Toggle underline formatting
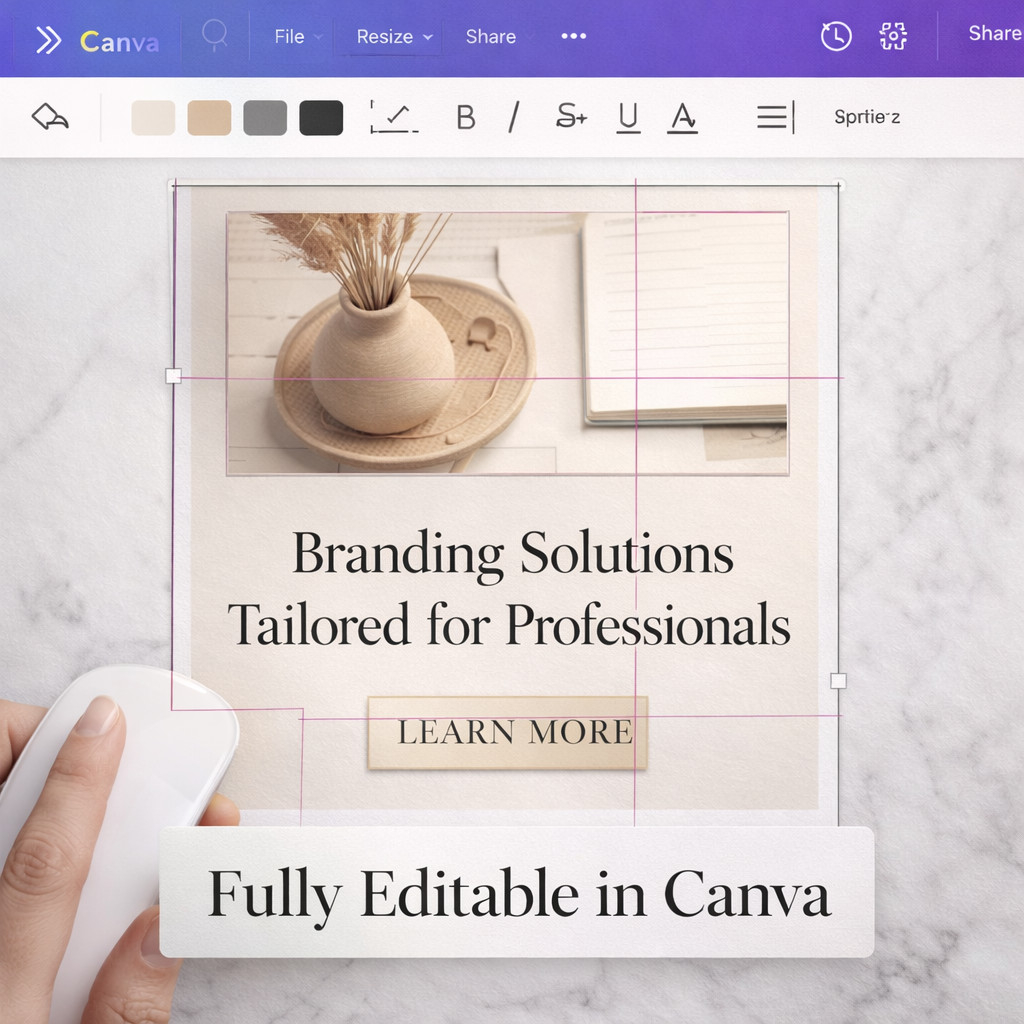Image resolution: width=1024 pixels, height=1024 pixels. pos(628,118)
